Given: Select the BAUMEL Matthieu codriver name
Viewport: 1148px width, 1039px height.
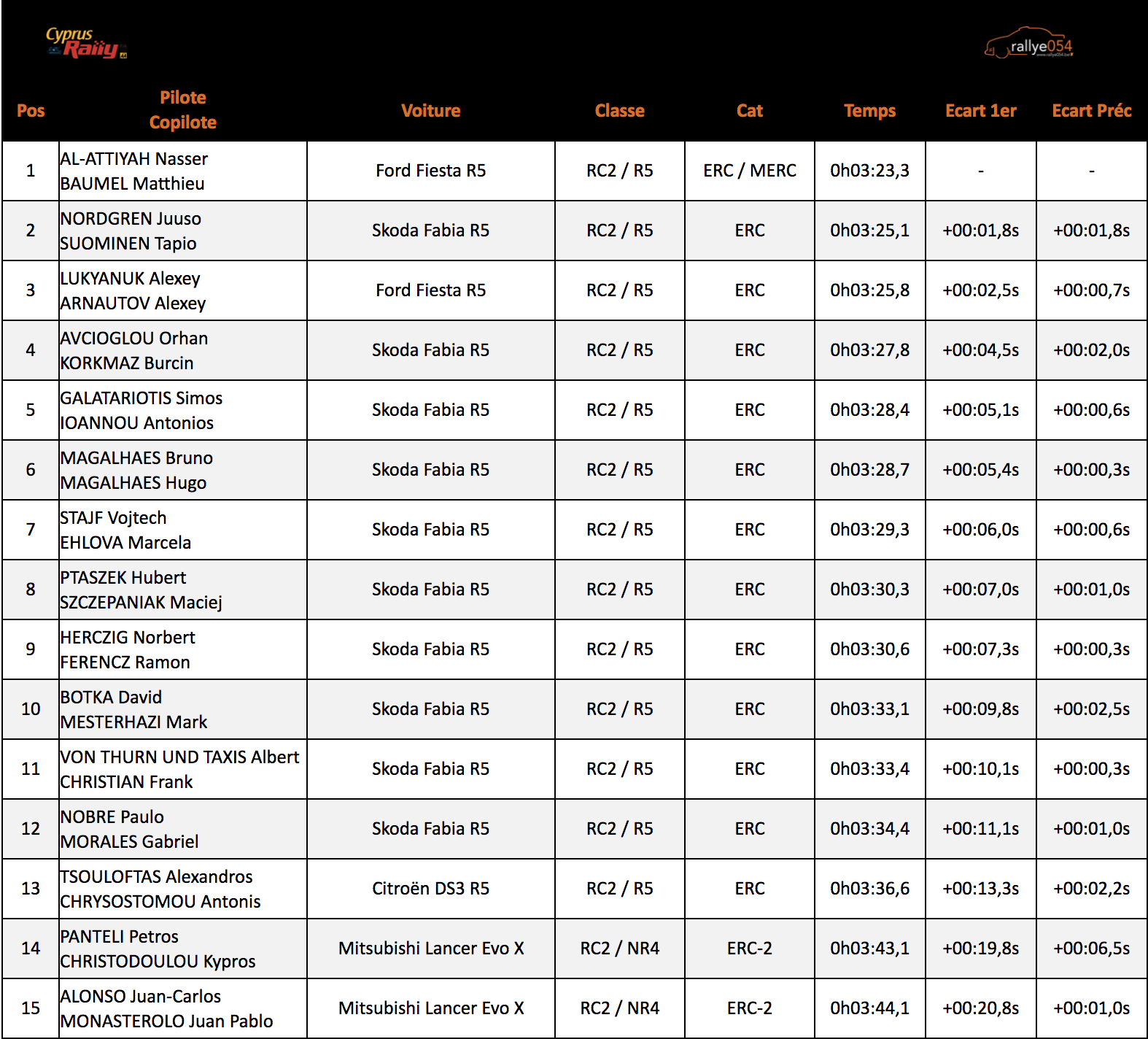Looking at the screenshot, I should tap(133, 184).
